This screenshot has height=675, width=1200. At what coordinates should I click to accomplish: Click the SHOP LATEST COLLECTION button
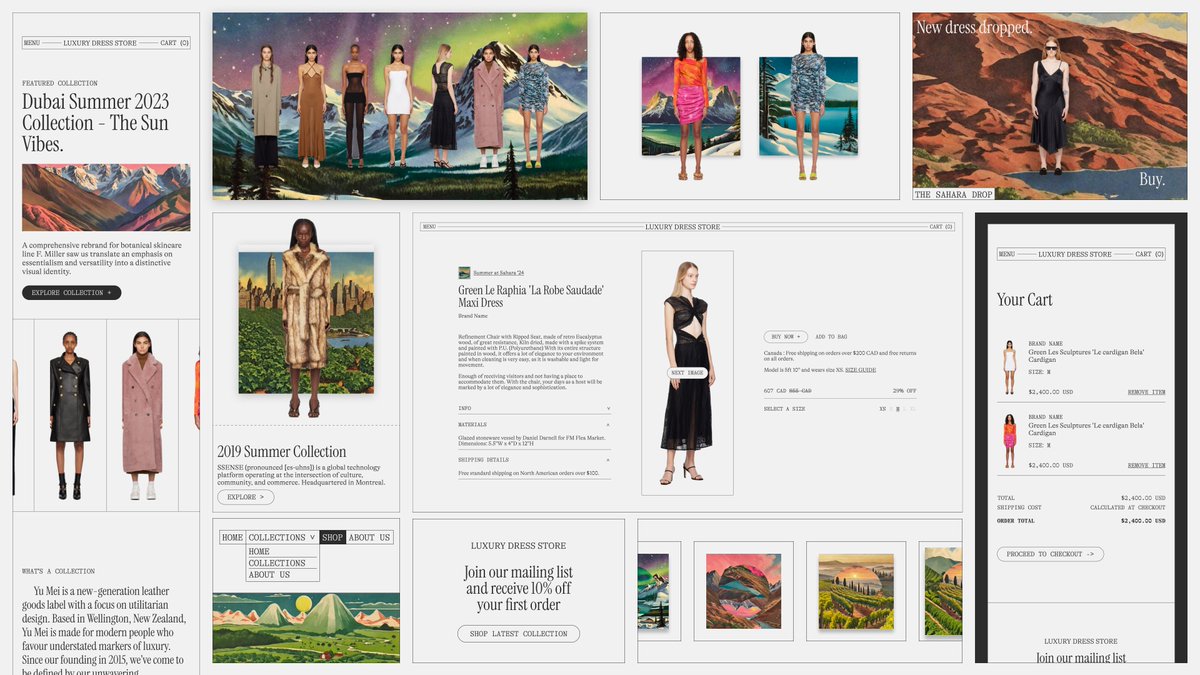(518, 634)
